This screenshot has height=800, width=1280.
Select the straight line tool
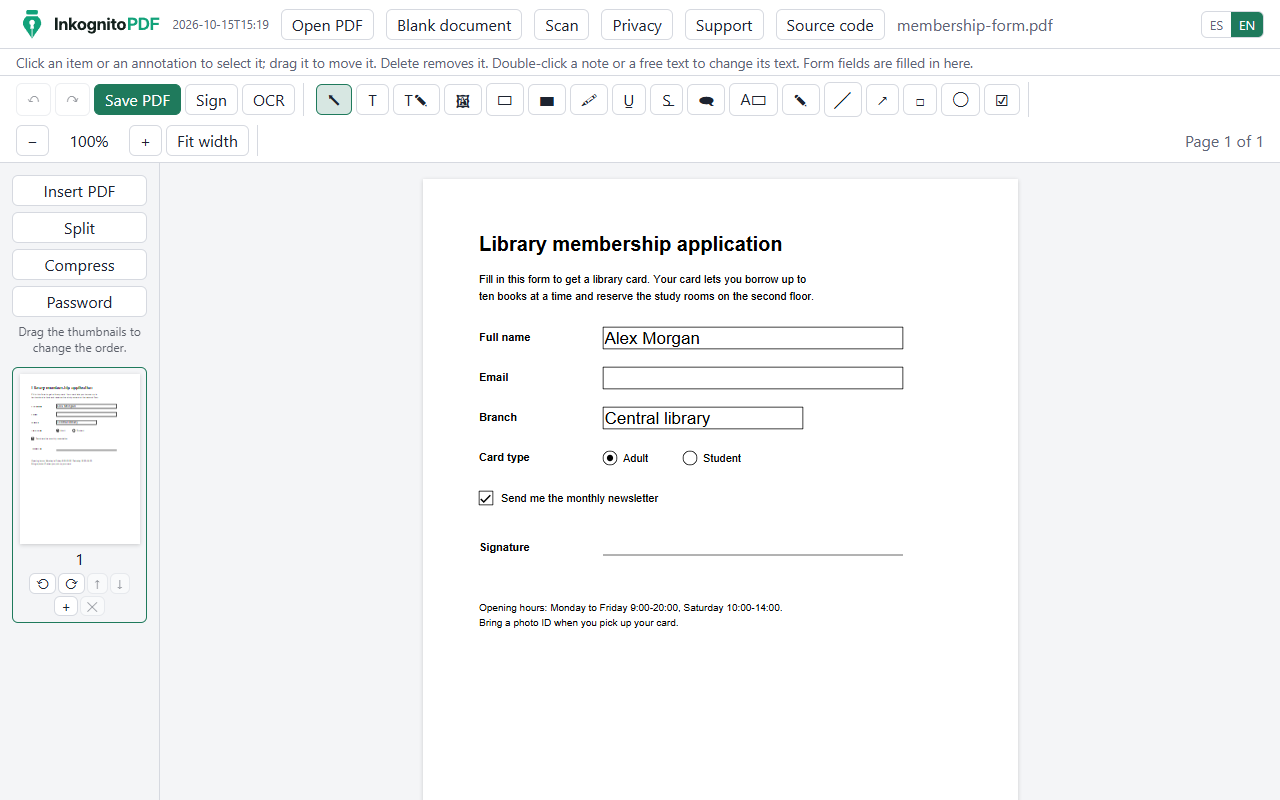tap(843, 100)
